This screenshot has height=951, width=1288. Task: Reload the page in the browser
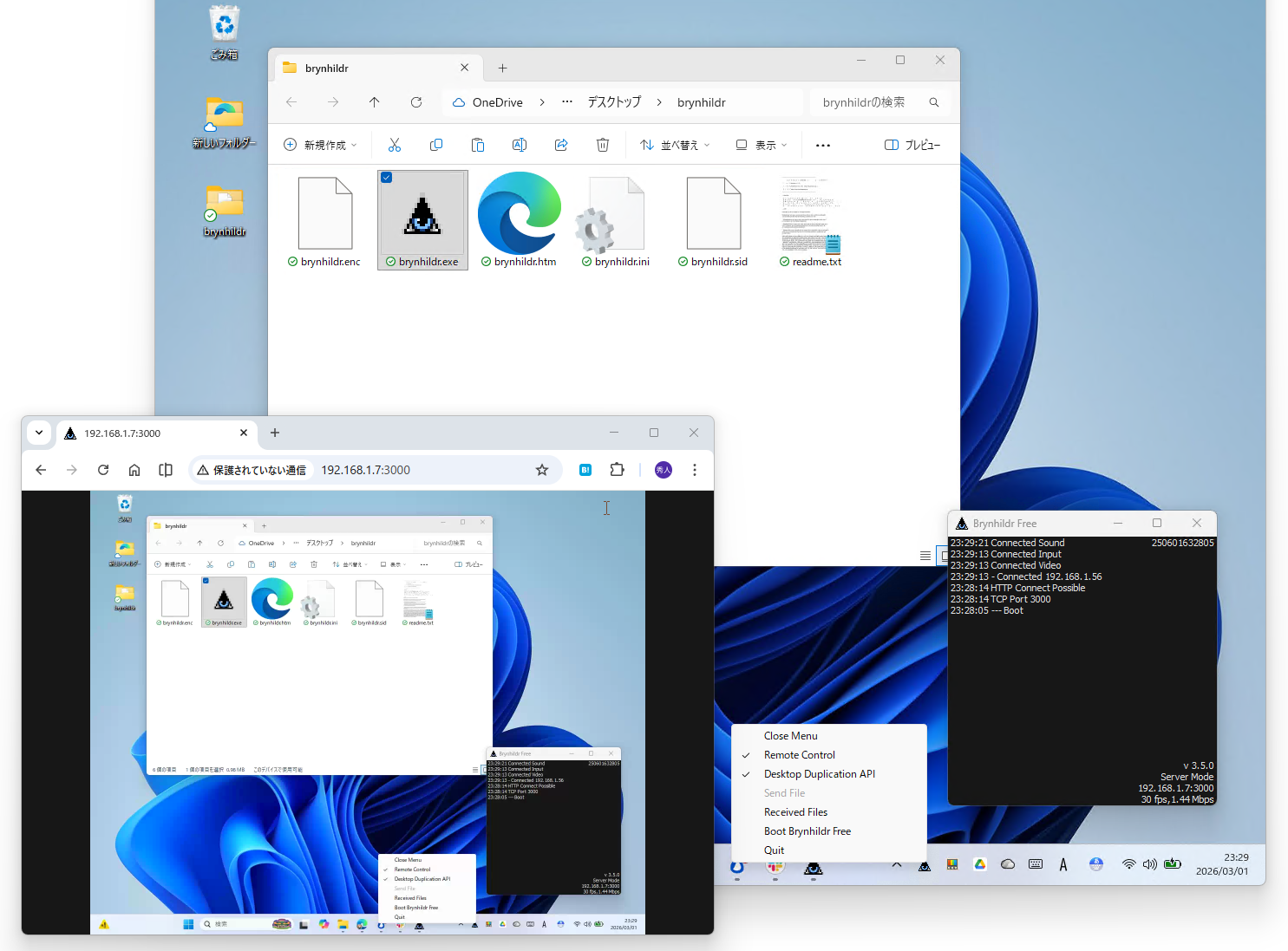[103, 470]
